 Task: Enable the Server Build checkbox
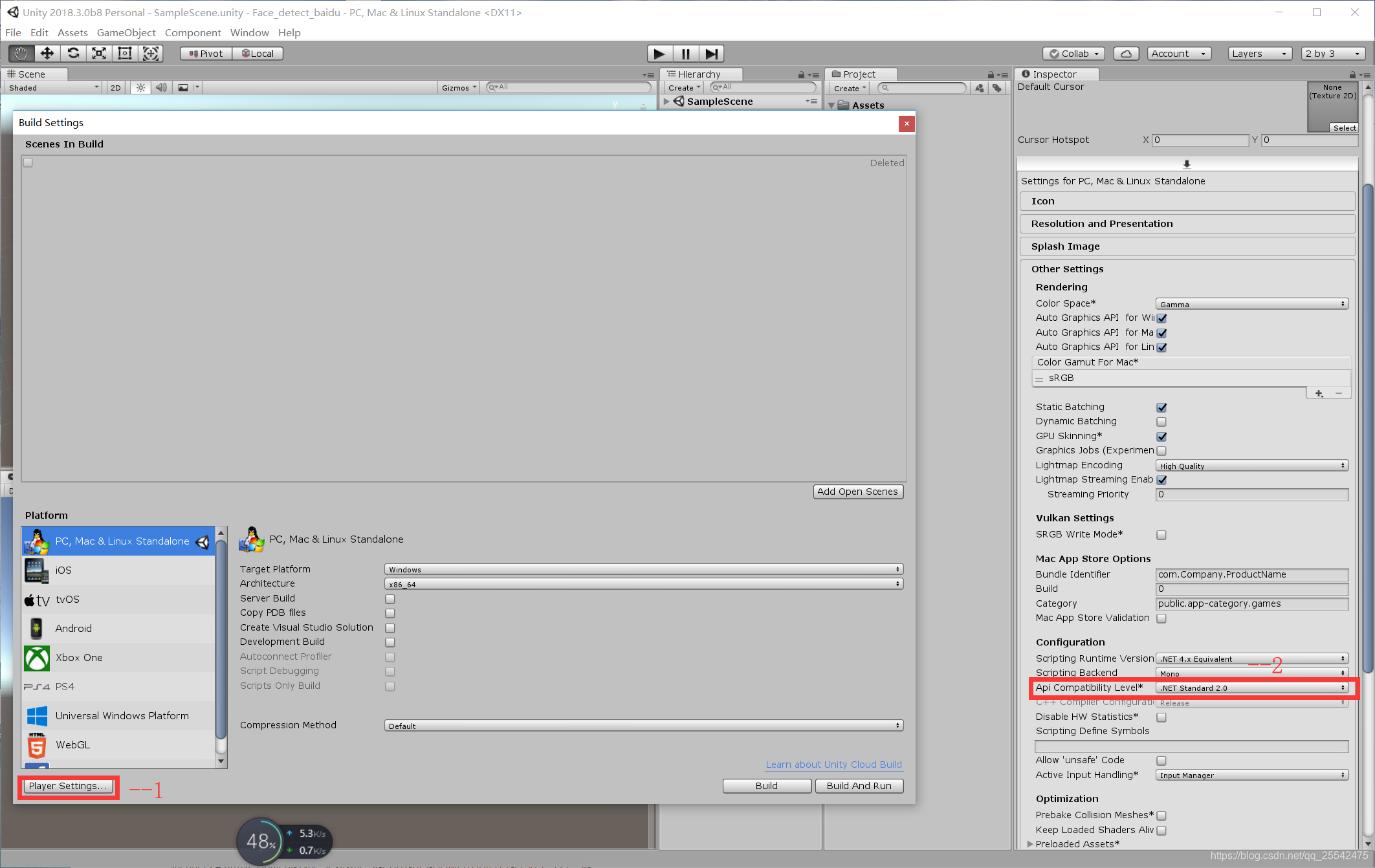coord(389,598)
